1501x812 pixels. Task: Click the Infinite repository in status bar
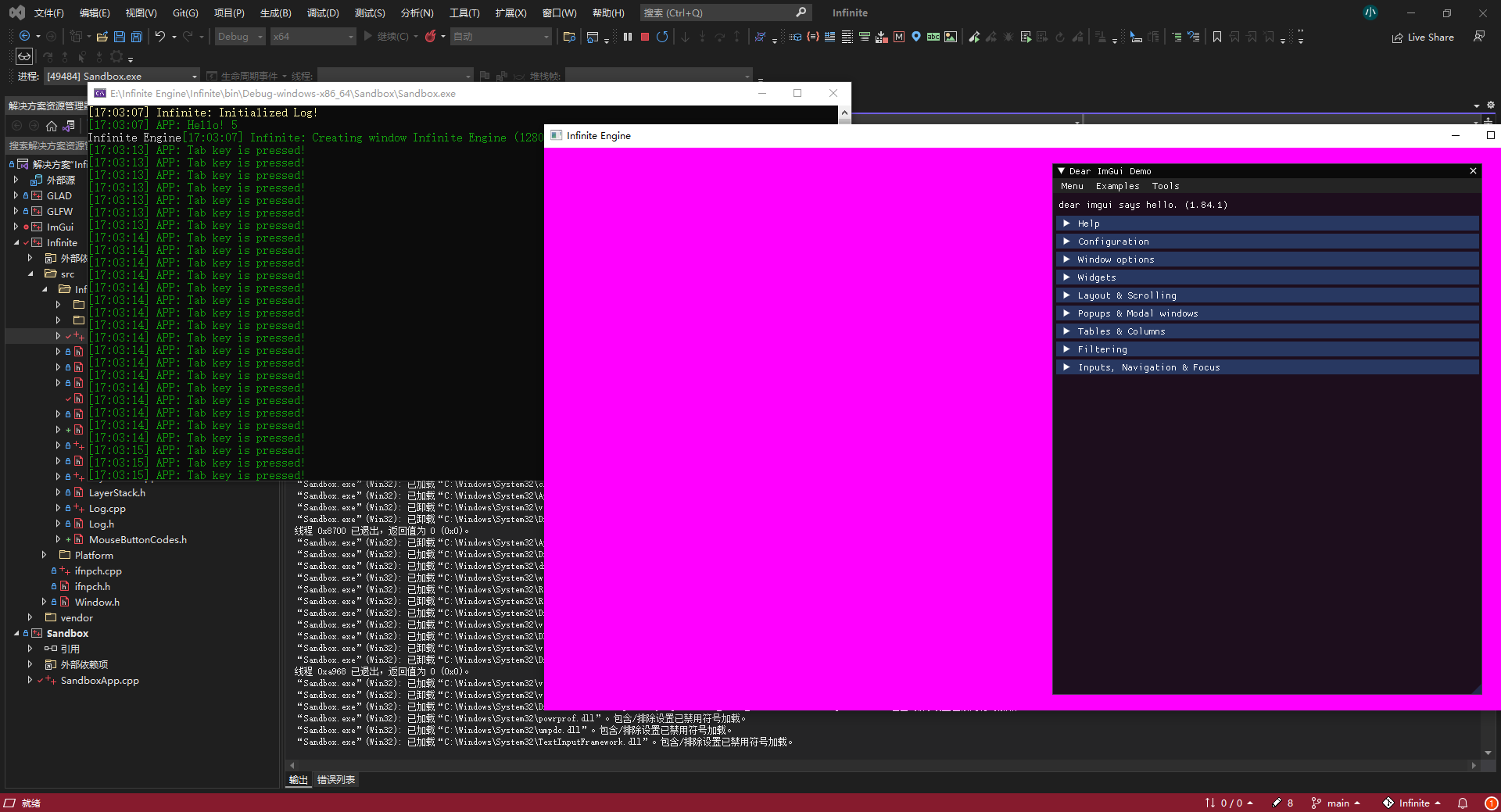(x=1411, y=803)
